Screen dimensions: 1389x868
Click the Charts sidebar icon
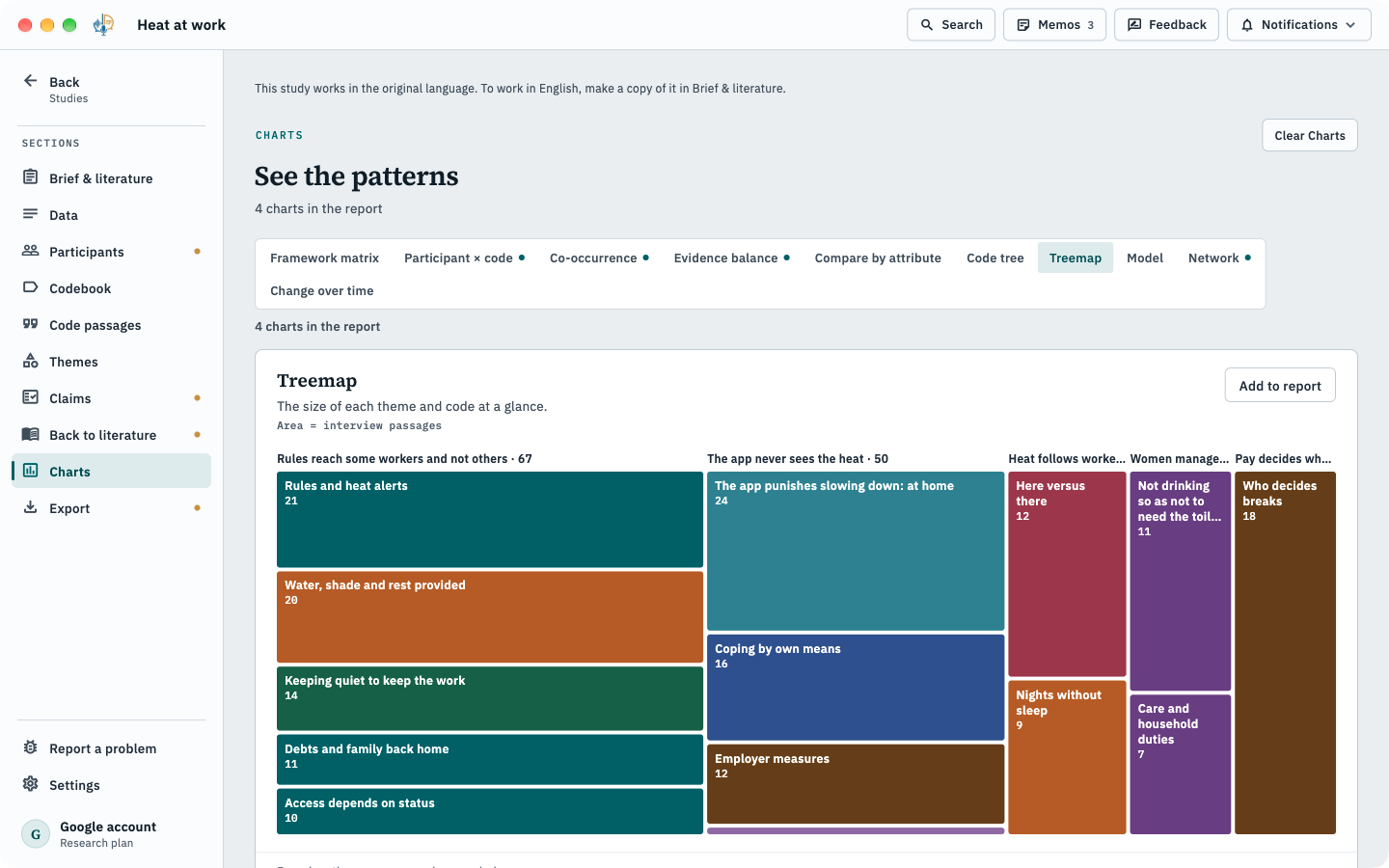(31, 471)
